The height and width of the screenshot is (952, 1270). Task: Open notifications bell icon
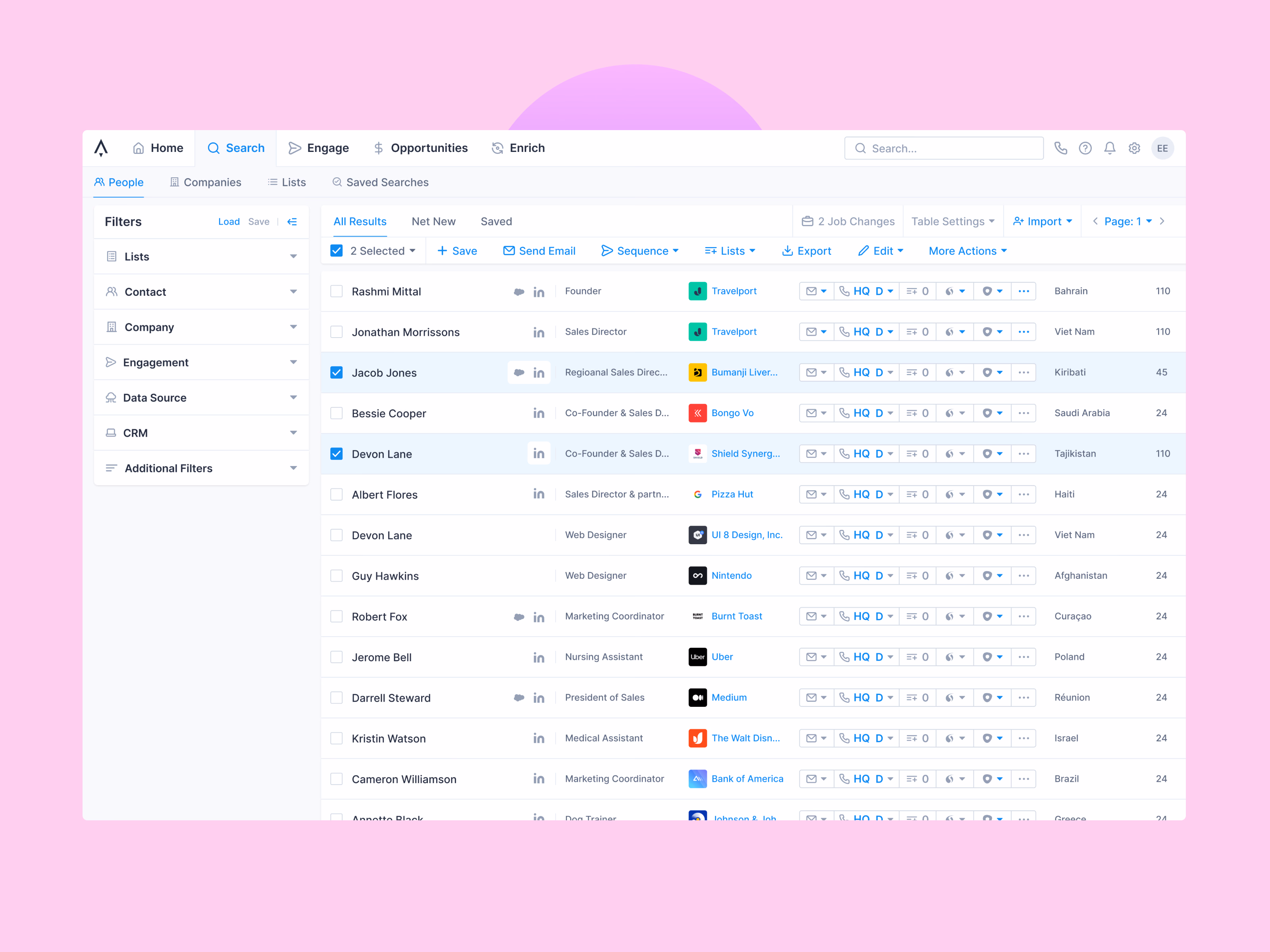[1110, 148]
